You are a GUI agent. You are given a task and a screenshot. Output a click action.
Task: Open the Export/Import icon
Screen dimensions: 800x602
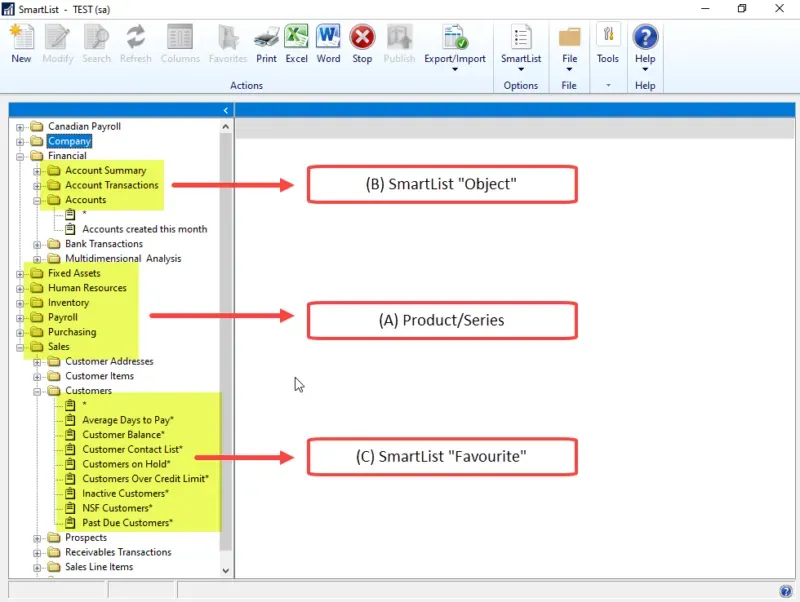[x=455, y=37]
